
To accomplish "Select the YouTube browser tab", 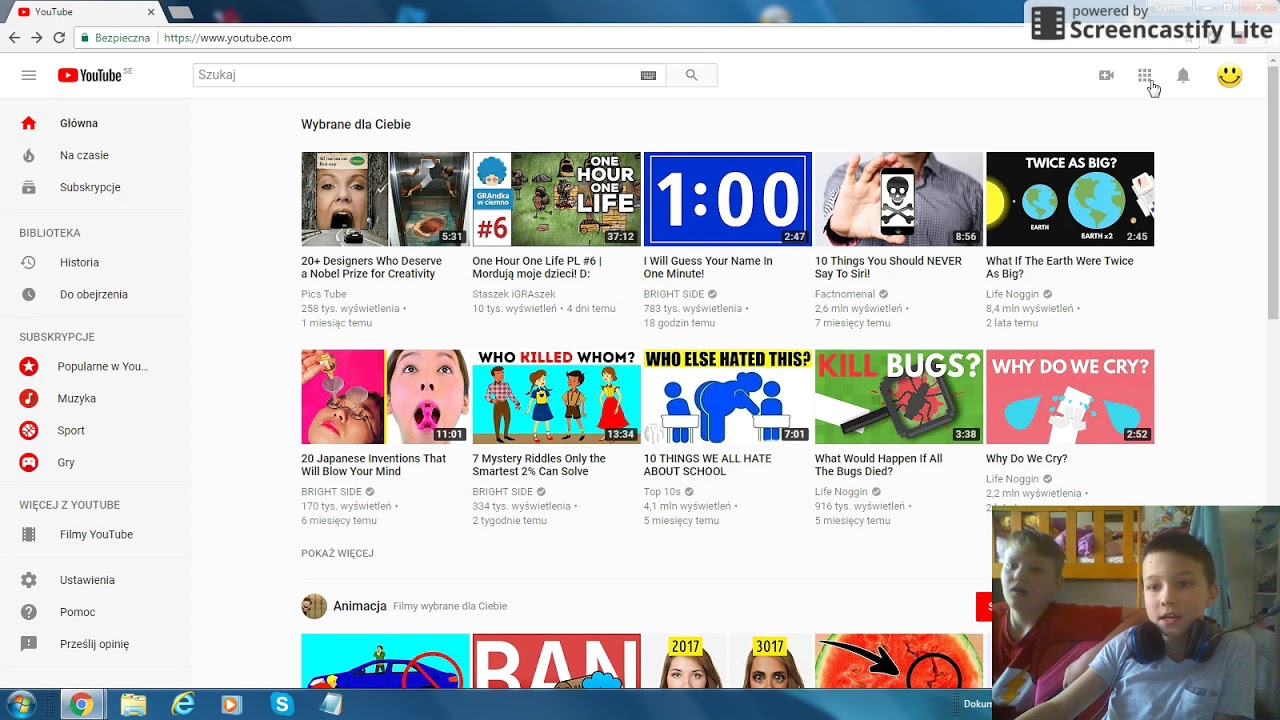I will pos(83,12).
